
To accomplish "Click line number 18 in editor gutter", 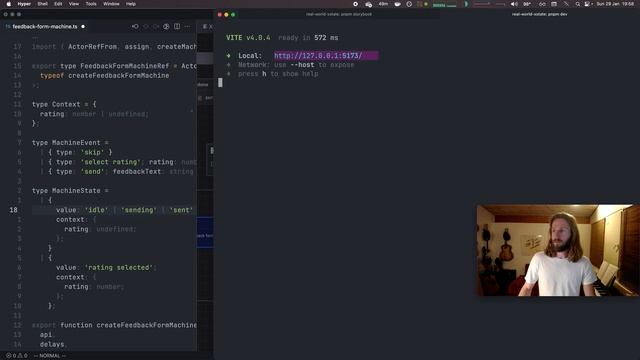I will (x=13, y=210).
